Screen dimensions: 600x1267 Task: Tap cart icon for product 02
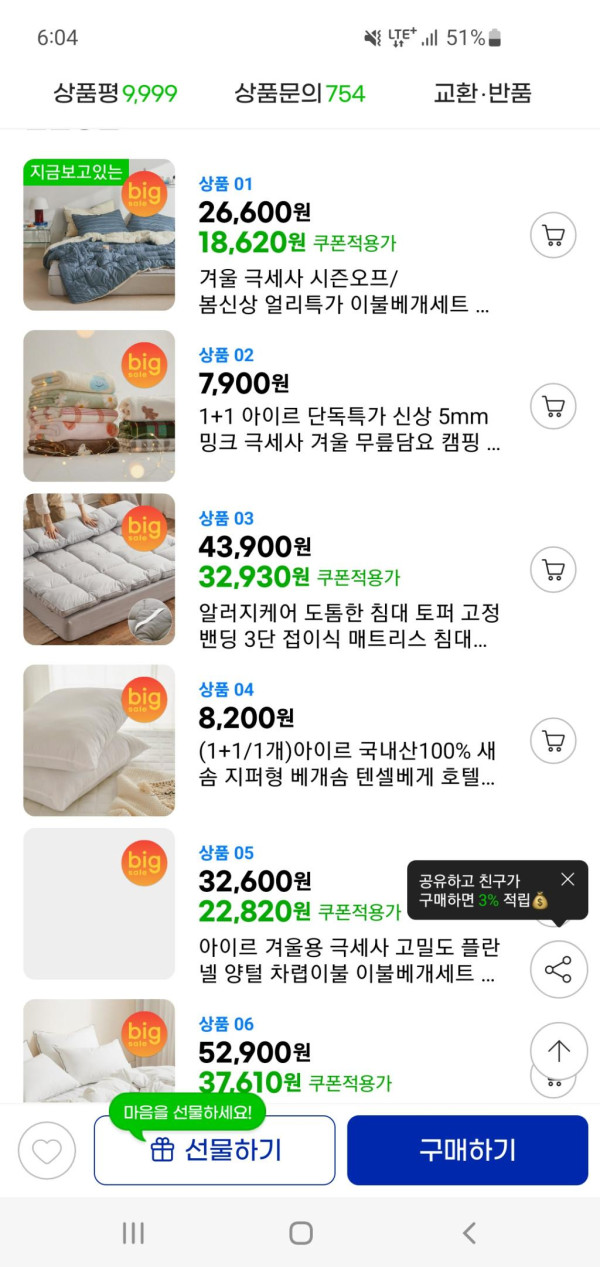[553, 406]
